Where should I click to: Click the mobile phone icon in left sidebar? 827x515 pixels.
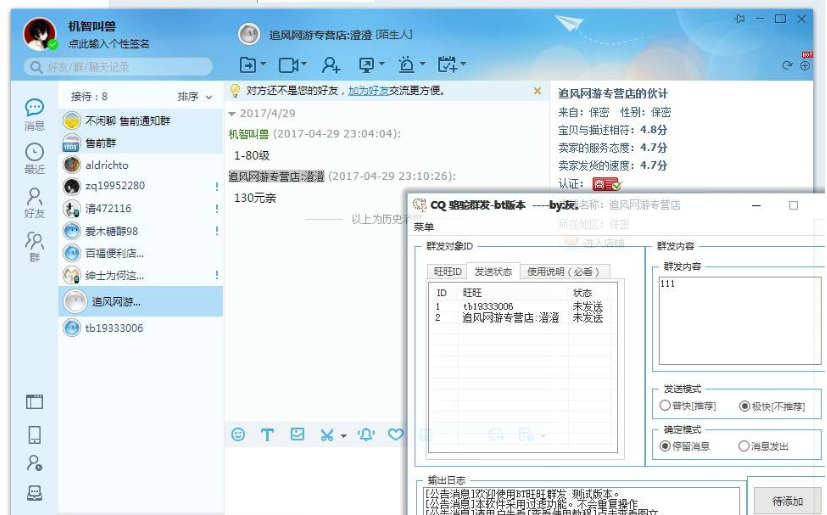(35, 434)
